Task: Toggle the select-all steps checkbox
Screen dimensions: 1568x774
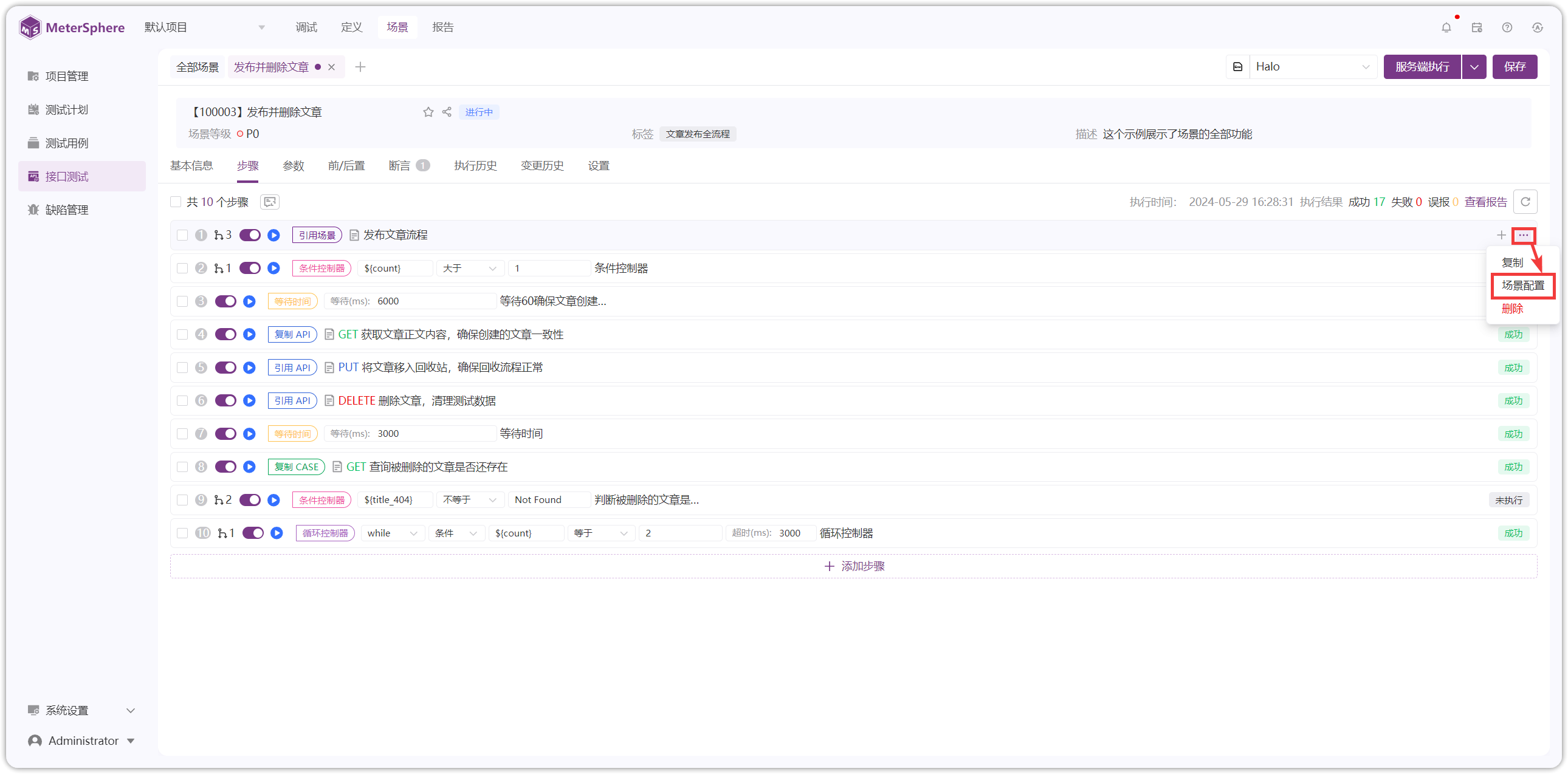Action: (x=176, y=202)
